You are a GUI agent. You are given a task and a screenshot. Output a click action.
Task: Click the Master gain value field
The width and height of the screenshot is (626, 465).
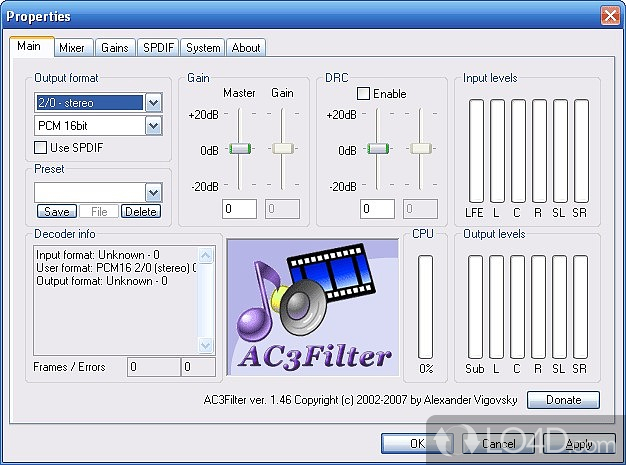[240, 209]
